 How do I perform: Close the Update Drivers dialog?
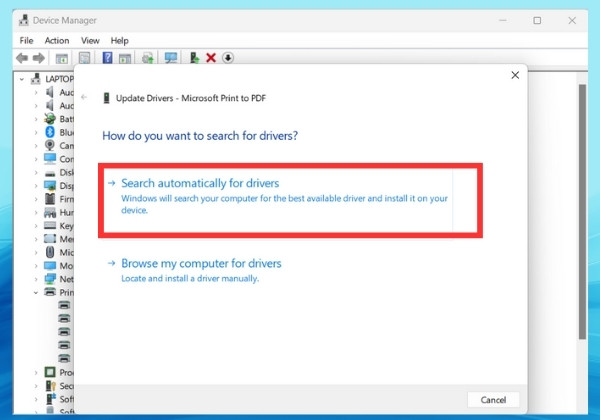click(x=515, y=75)
